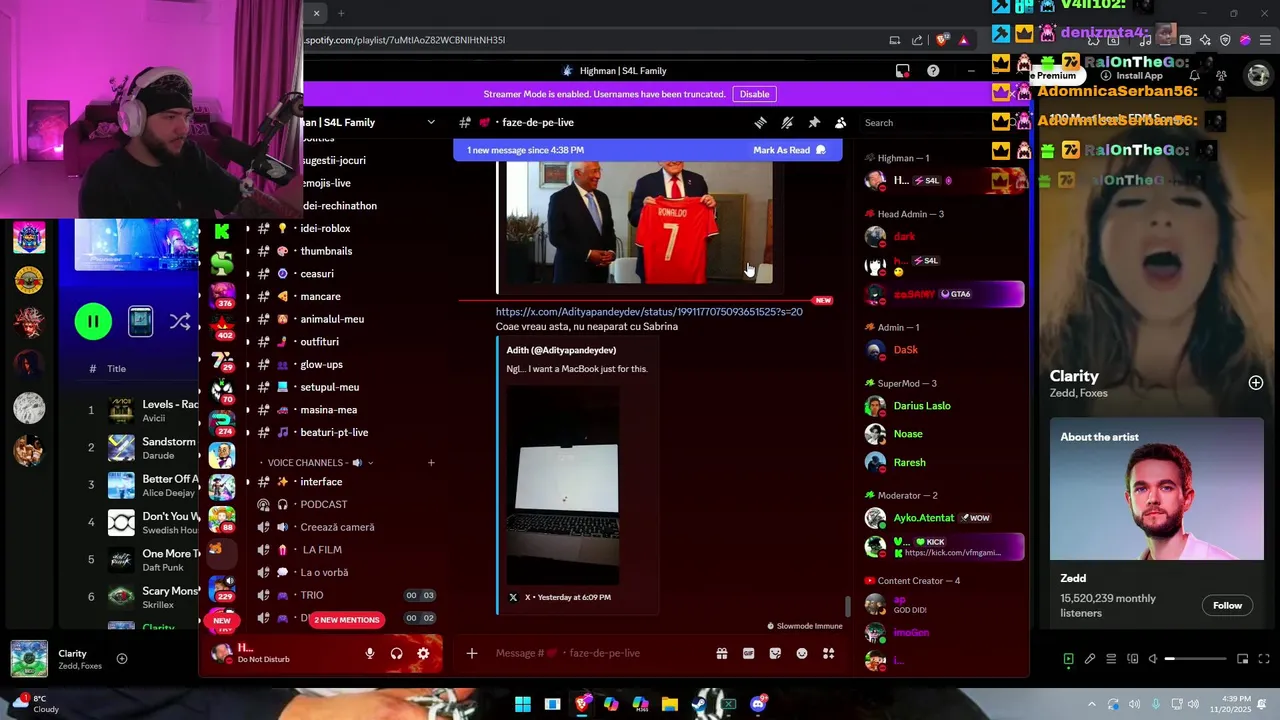Open the Spotify queue icon
Screen dimensions: 1280x720
pos(1111,659)
